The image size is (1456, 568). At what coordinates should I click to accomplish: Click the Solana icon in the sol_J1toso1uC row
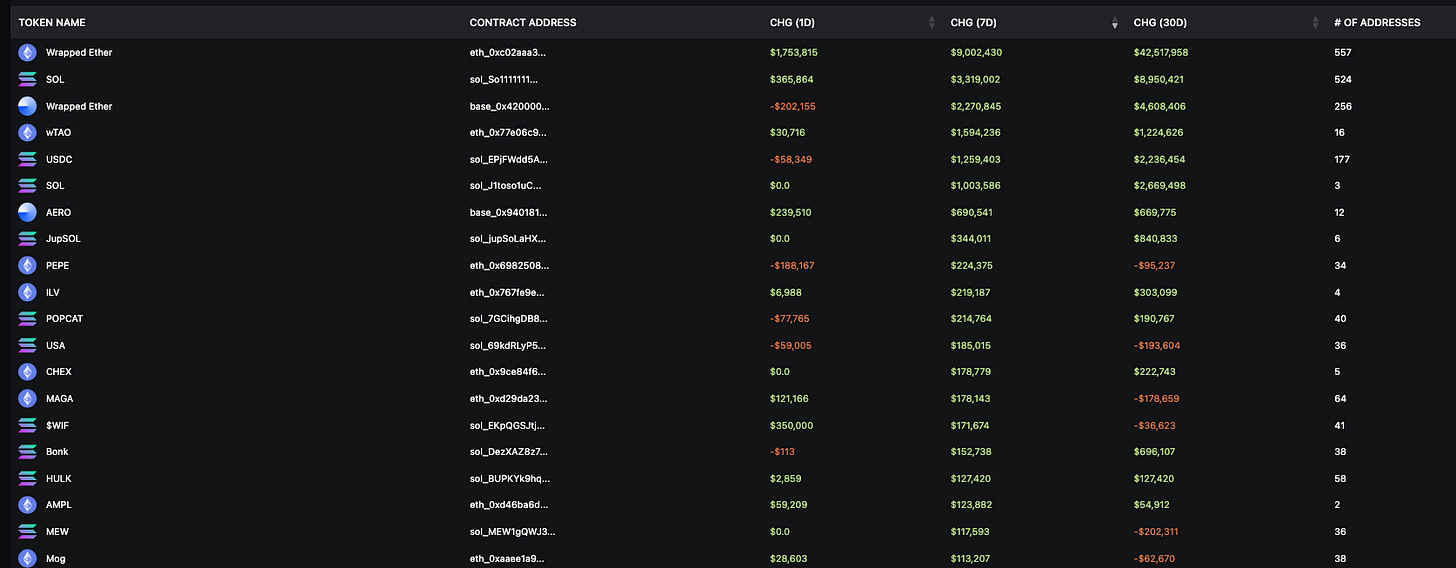(27, 185)
